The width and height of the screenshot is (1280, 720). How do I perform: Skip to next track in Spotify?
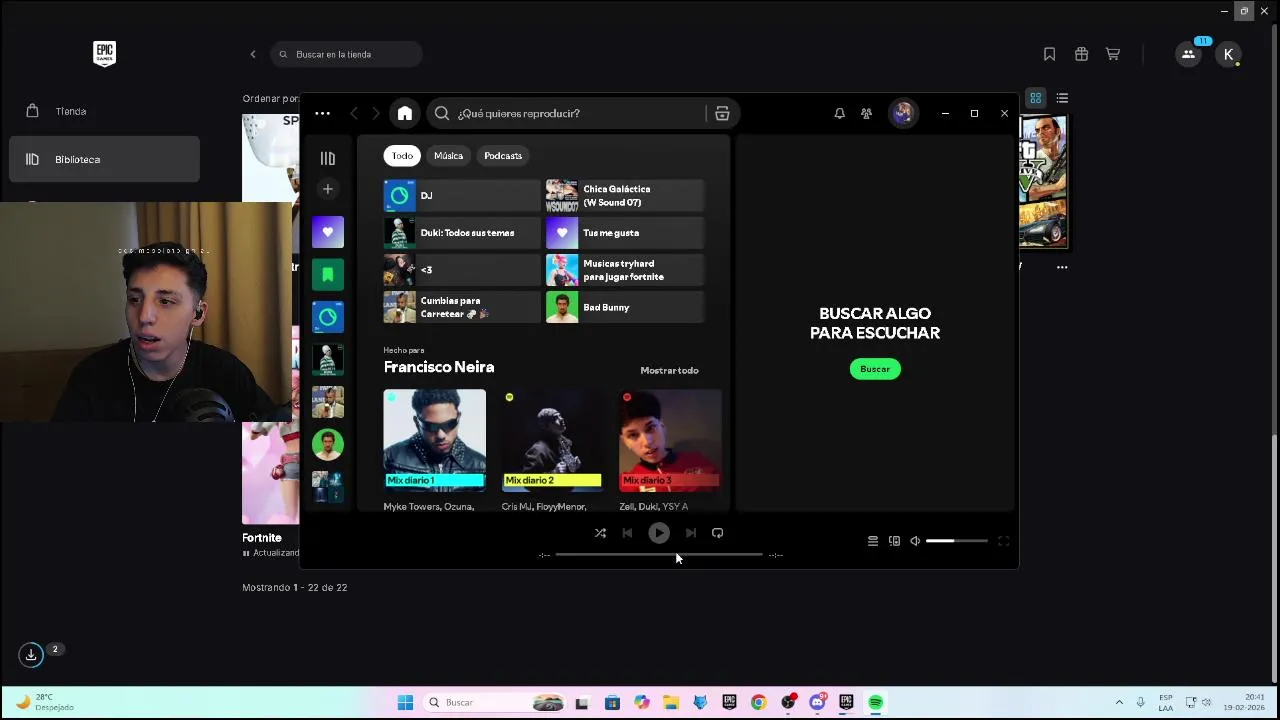690,533
